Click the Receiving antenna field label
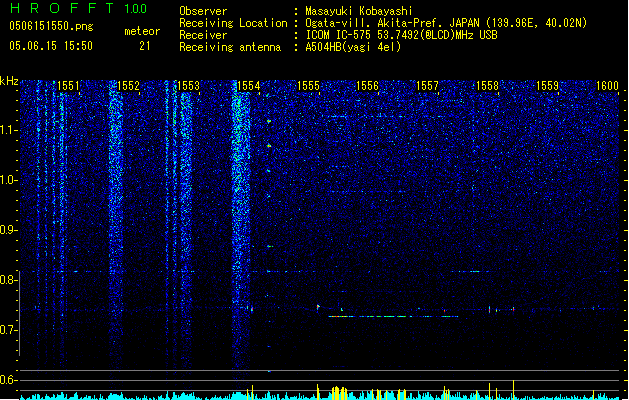 [230, 47]
